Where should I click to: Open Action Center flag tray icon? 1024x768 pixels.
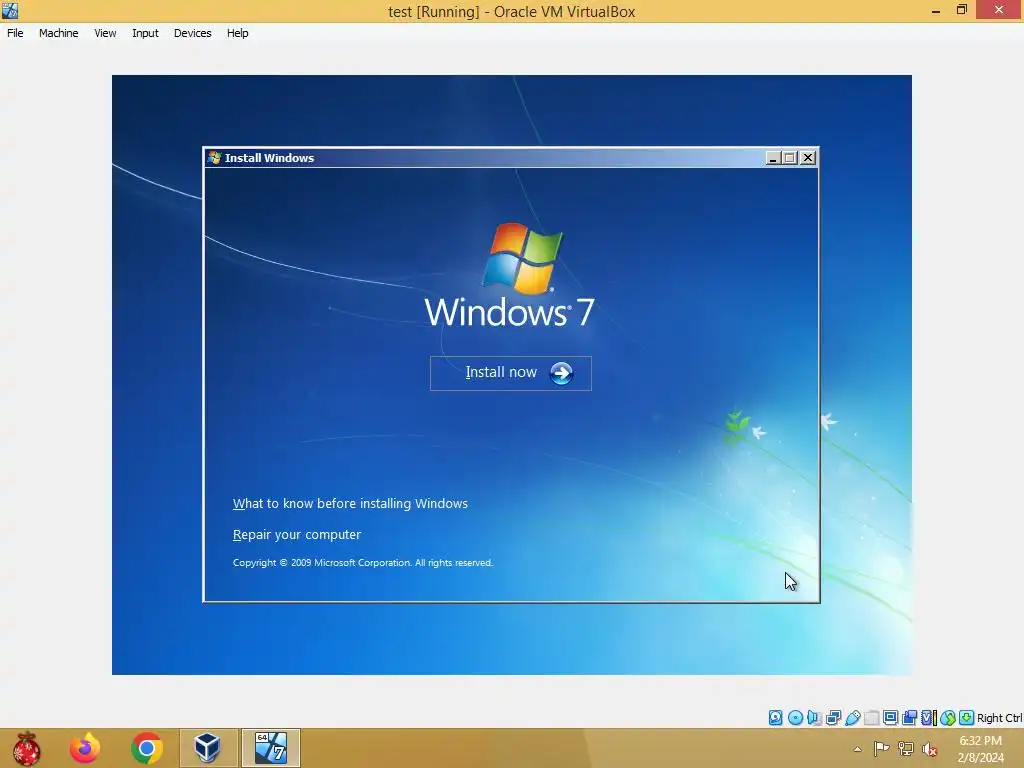(x=881, y=749)
